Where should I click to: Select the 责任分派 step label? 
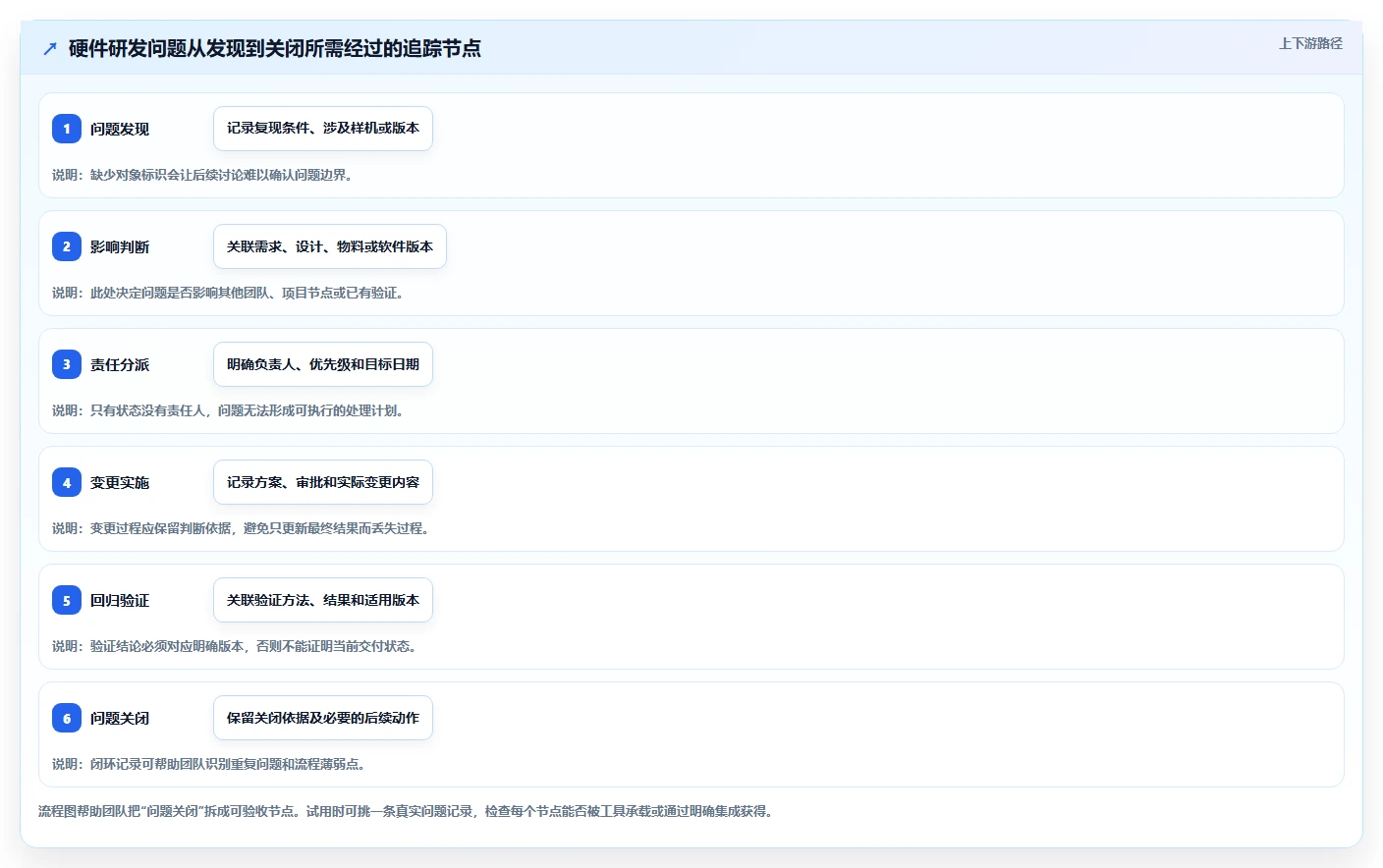pyautogui.click(x=120, y=364)
